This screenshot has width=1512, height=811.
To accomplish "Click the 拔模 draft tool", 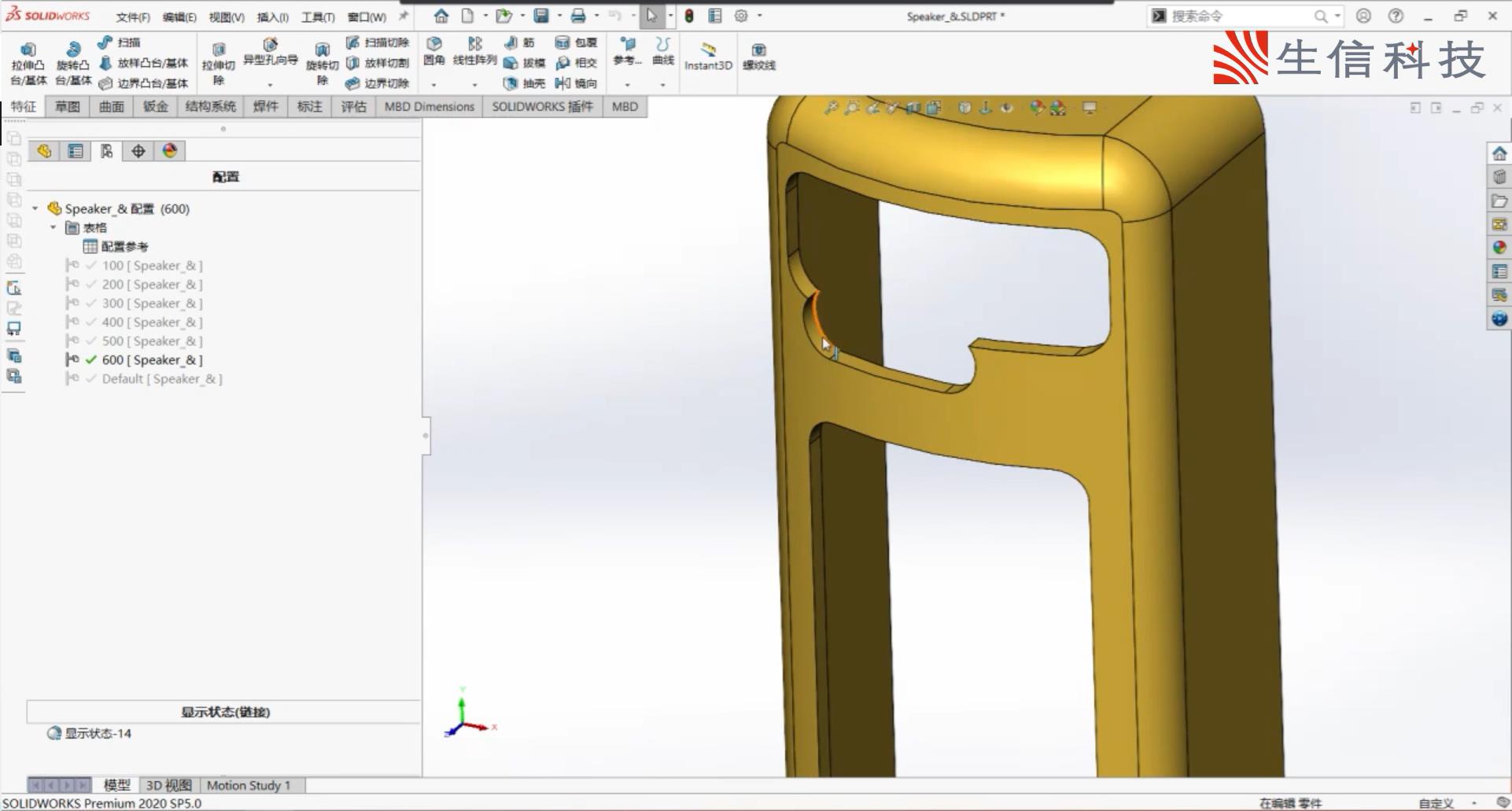I will (x=525, y=63).
